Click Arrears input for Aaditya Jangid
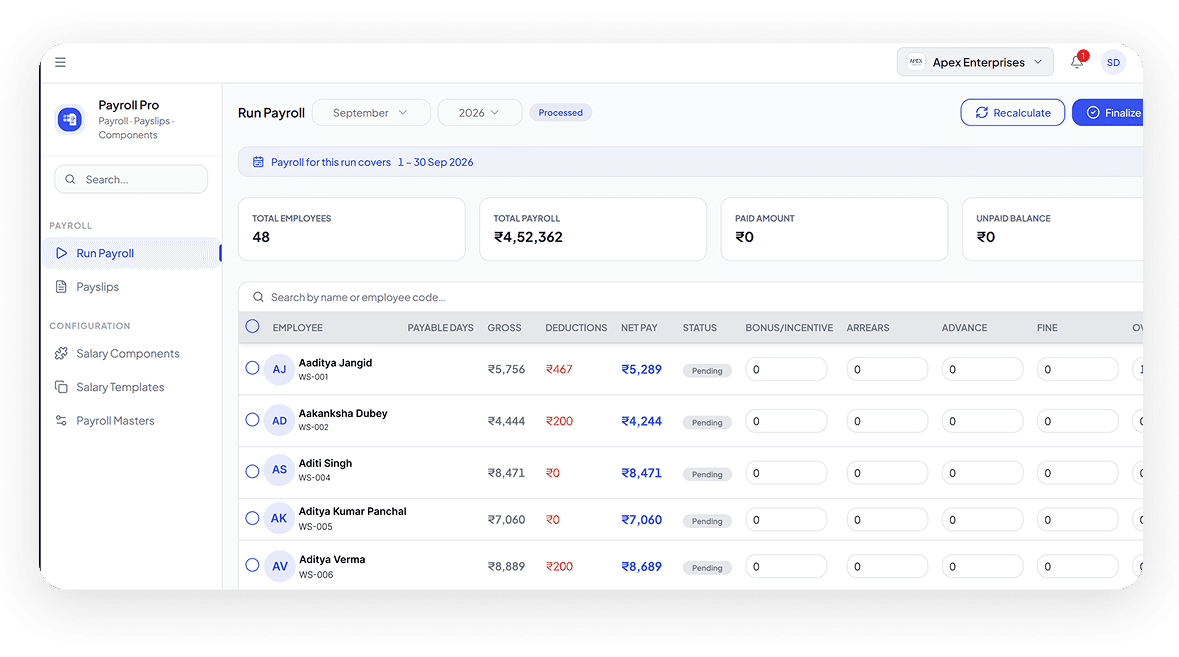1179x657 pixels. pos(887,369)
